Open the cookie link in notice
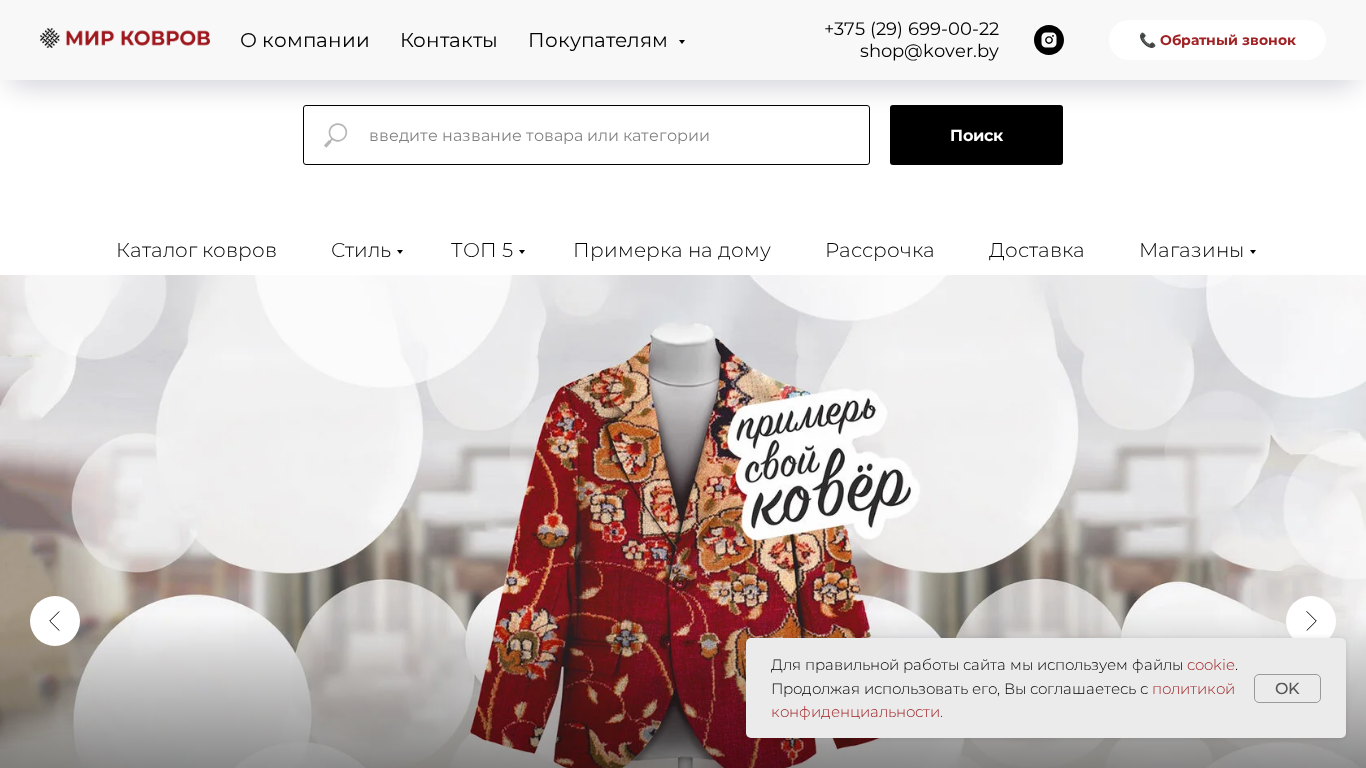This screenshot has height=768, width=1366. coord(1211,665)
